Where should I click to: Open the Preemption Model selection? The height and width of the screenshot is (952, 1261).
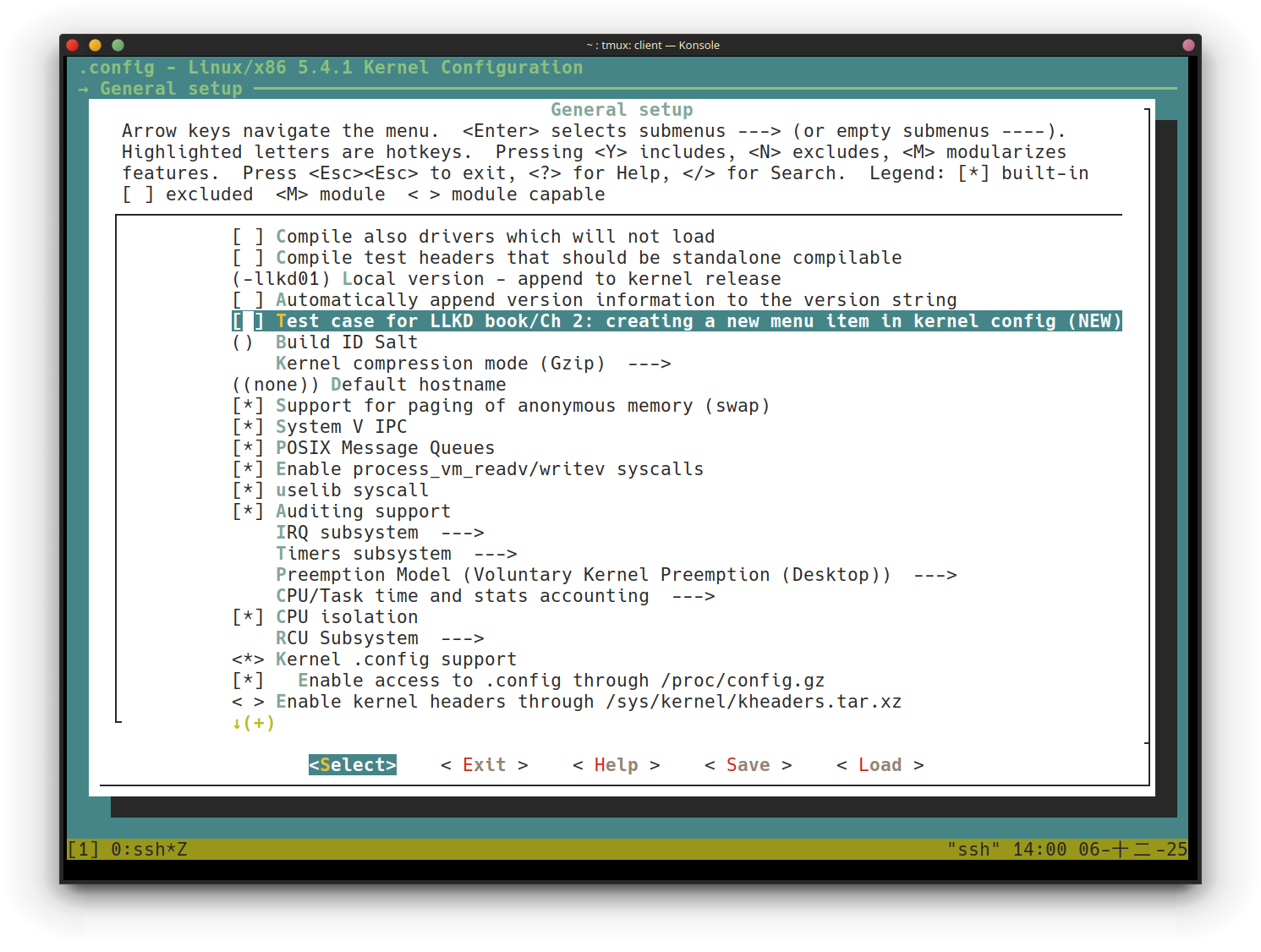[x=616, y=575]
